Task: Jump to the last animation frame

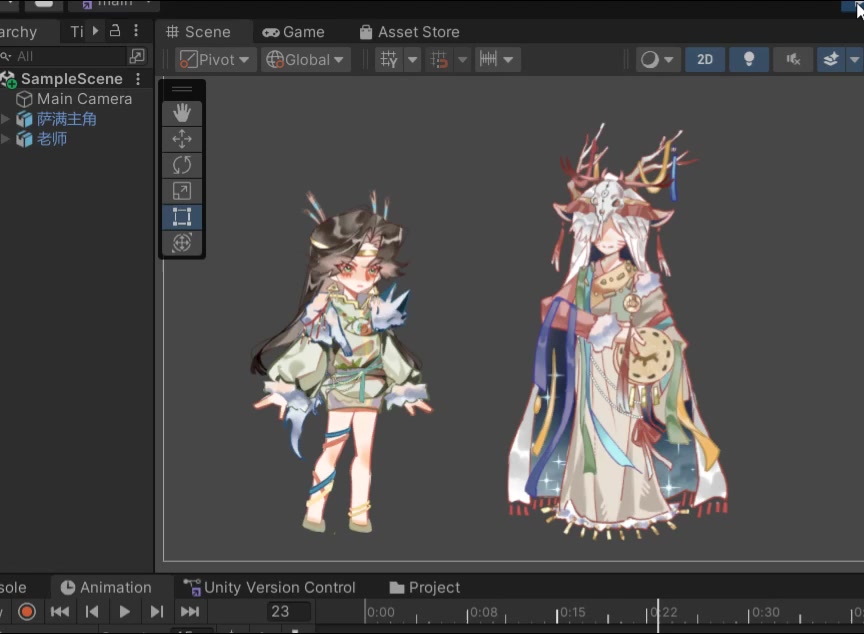Action: (x=189, y=611)
